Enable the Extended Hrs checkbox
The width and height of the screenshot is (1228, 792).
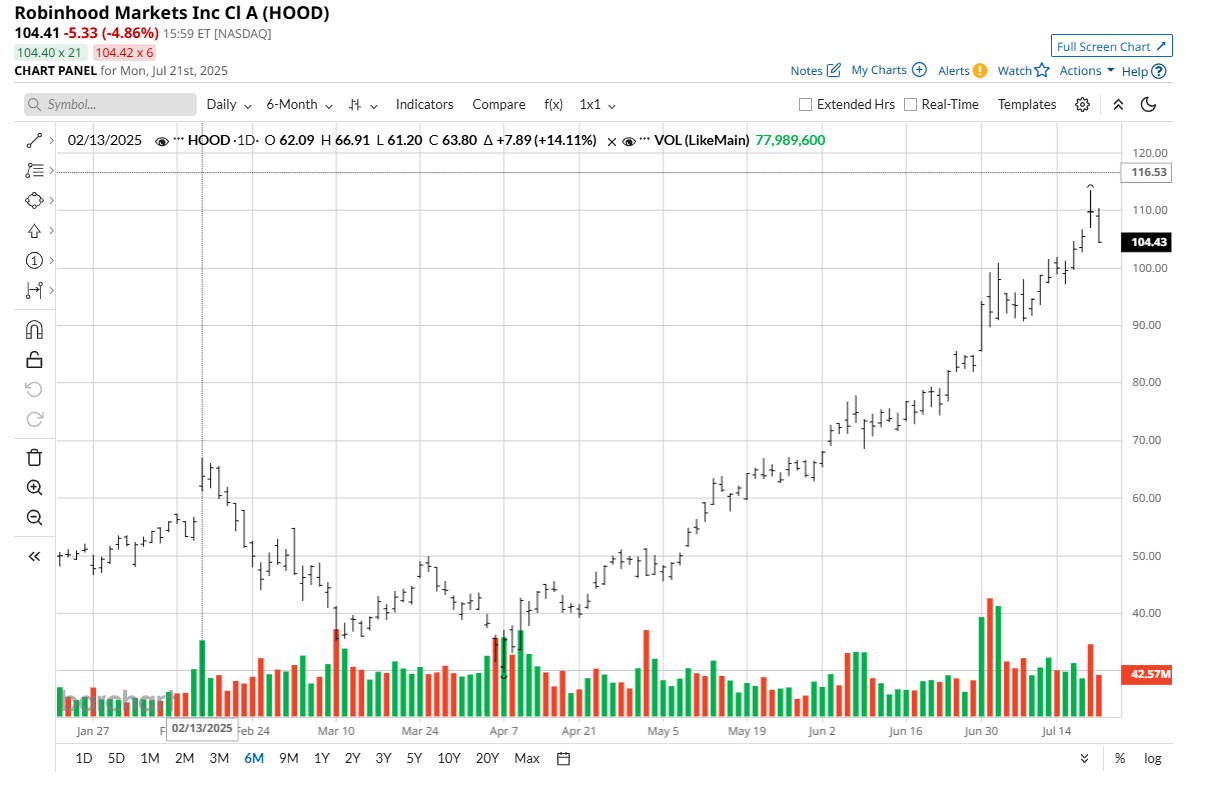click(x=806, y=104)
